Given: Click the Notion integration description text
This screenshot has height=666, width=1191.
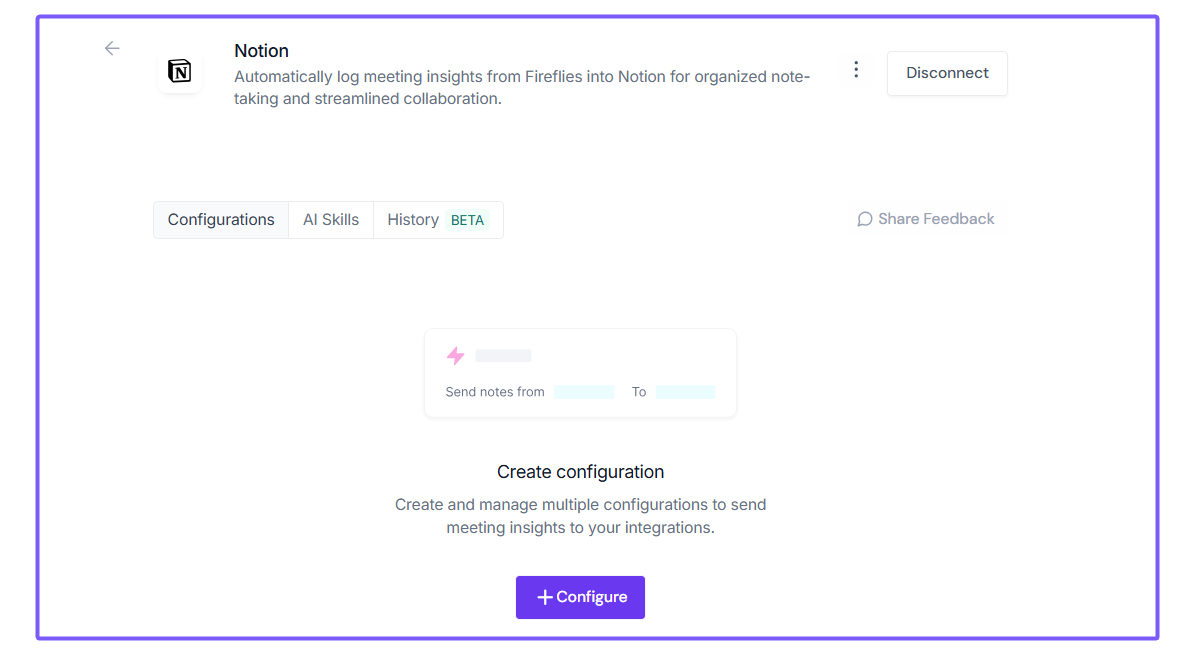Looking at the screenshot, I should (x=522, y=87).
